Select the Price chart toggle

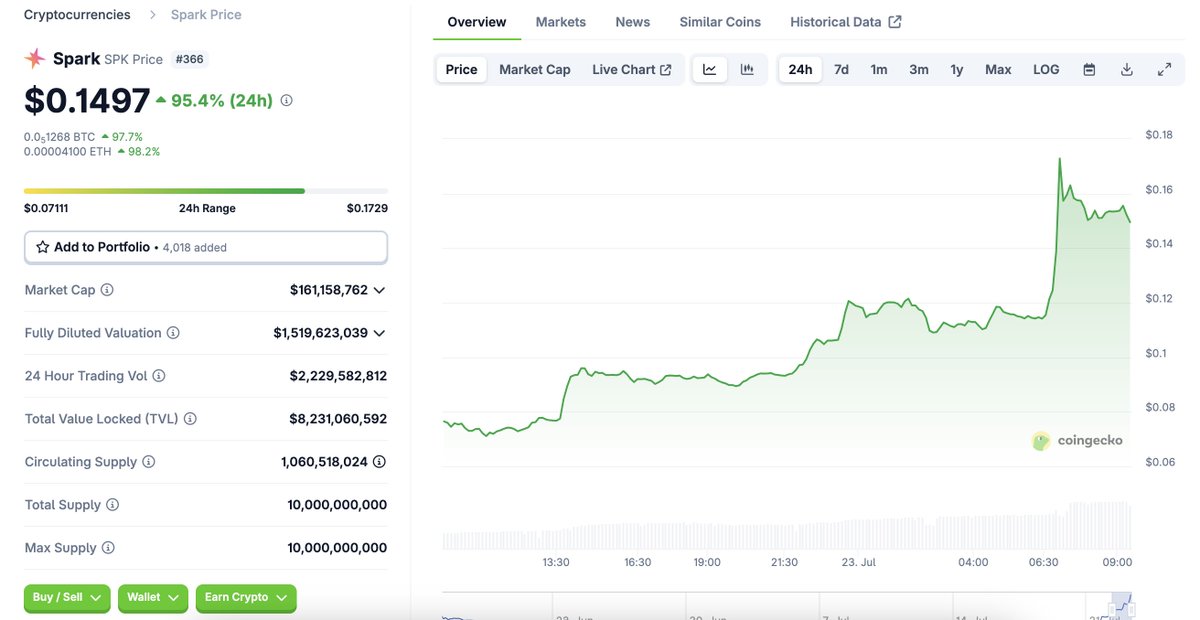(x=462, y=70)
